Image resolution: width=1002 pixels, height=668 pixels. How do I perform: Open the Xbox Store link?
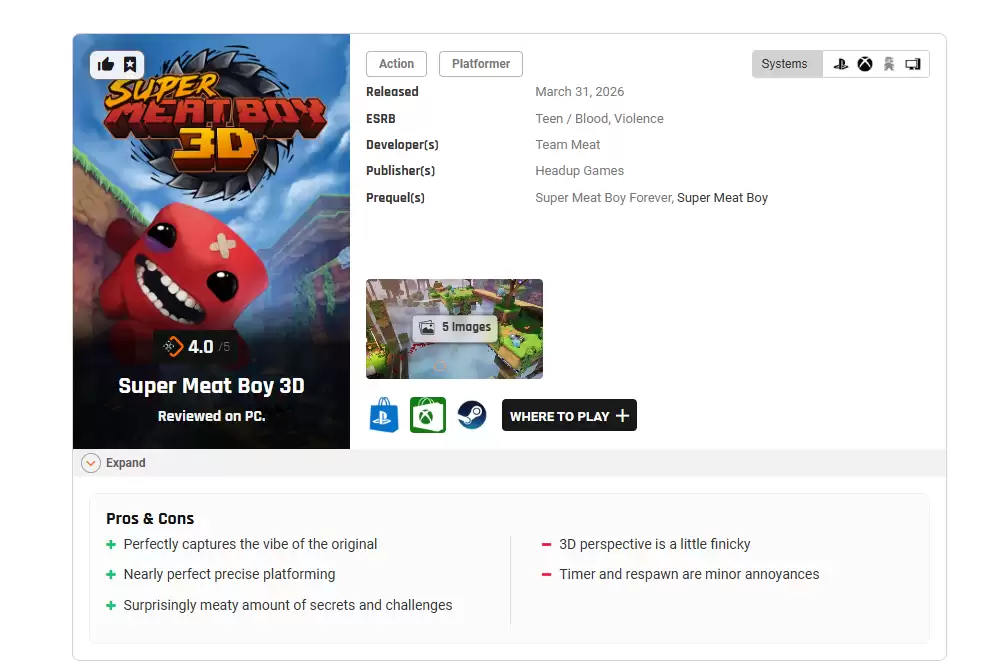(428, 415)
